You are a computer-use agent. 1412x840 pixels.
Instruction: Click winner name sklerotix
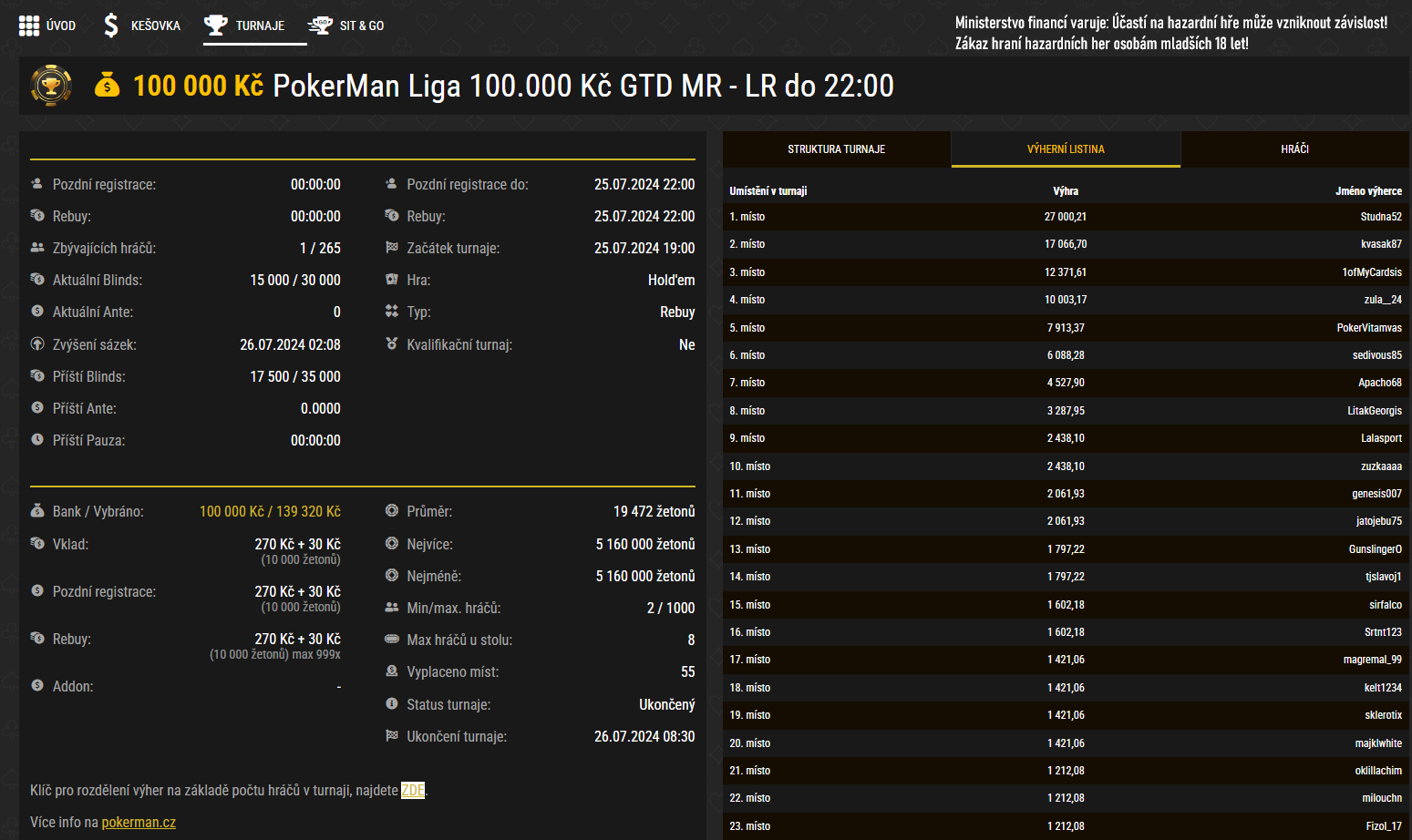[x=1384, y=715]
